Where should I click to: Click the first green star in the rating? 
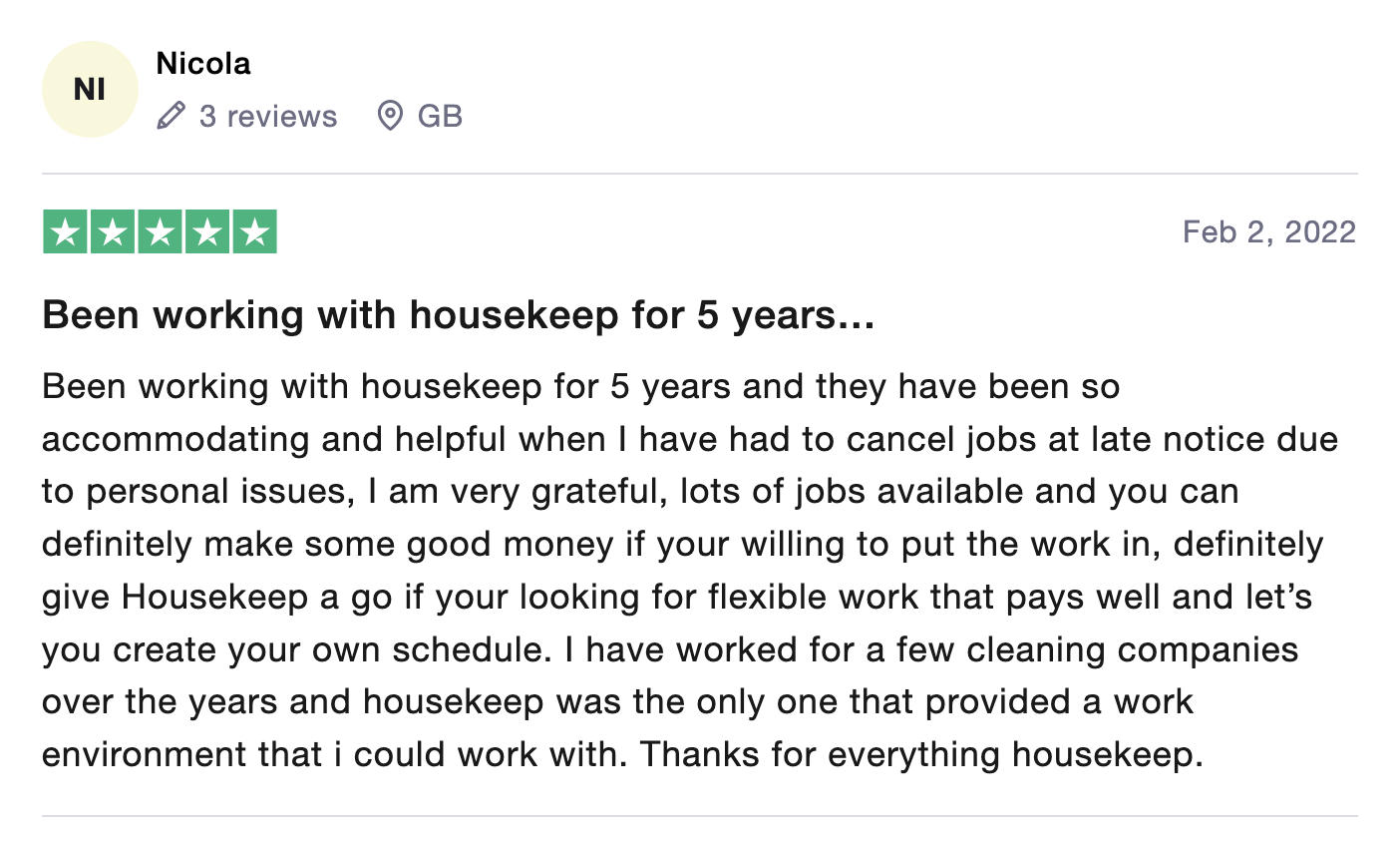point(66,232)
